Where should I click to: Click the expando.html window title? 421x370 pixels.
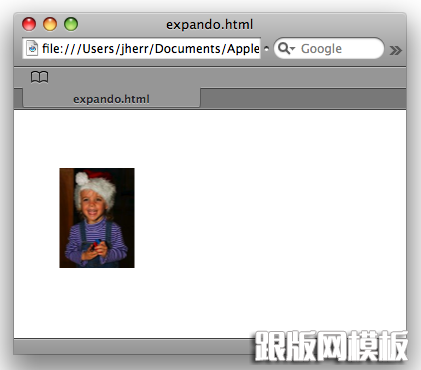point(210,24)
